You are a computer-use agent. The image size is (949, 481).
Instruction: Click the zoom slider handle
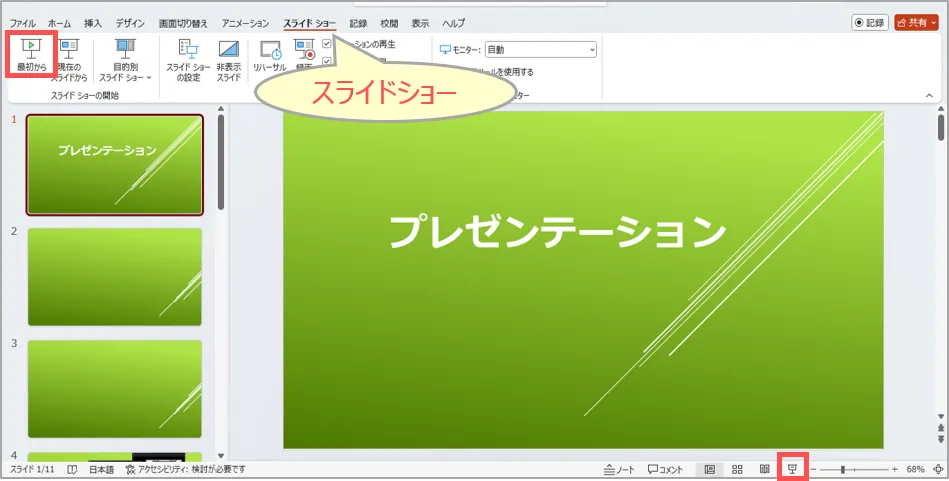pyautogui.click(x=843, y=469)
